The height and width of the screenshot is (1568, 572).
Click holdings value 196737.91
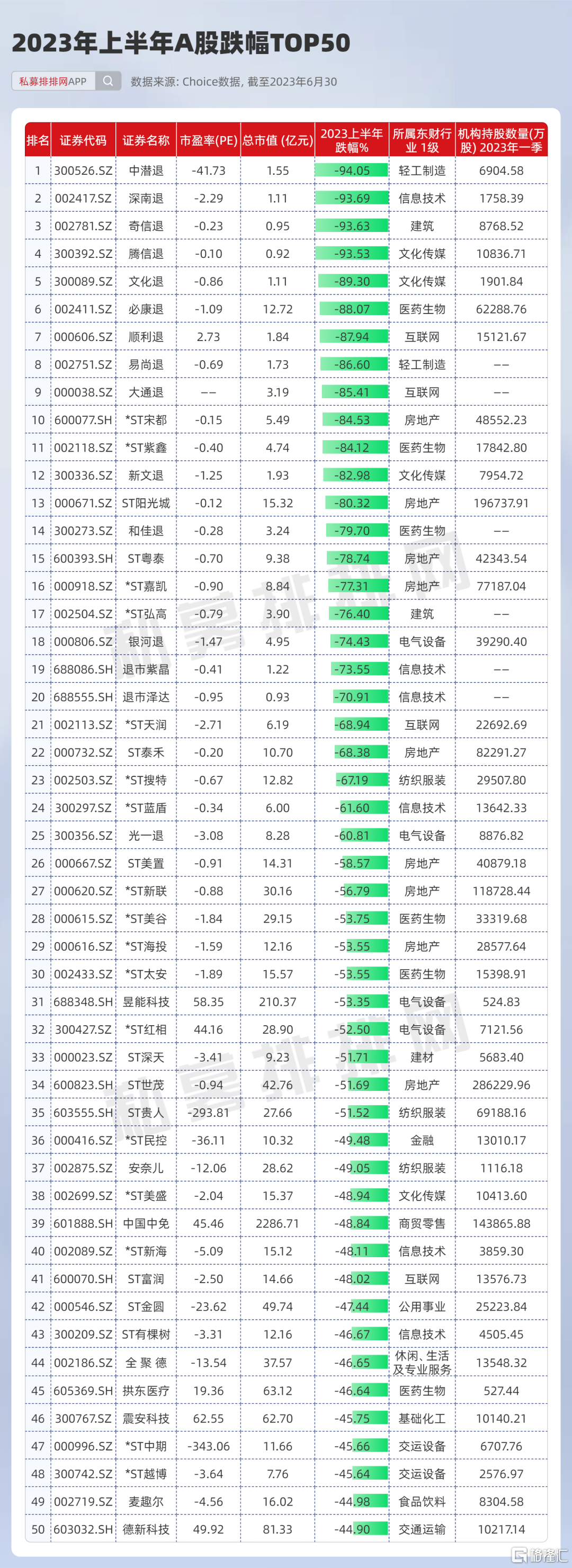502,503
